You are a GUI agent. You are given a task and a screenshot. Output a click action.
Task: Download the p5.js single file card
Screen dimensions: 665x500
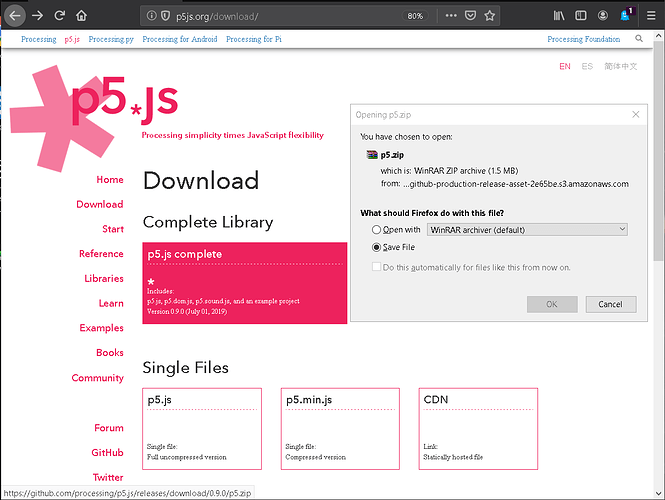pyautogui.click(x=202, y=429)
